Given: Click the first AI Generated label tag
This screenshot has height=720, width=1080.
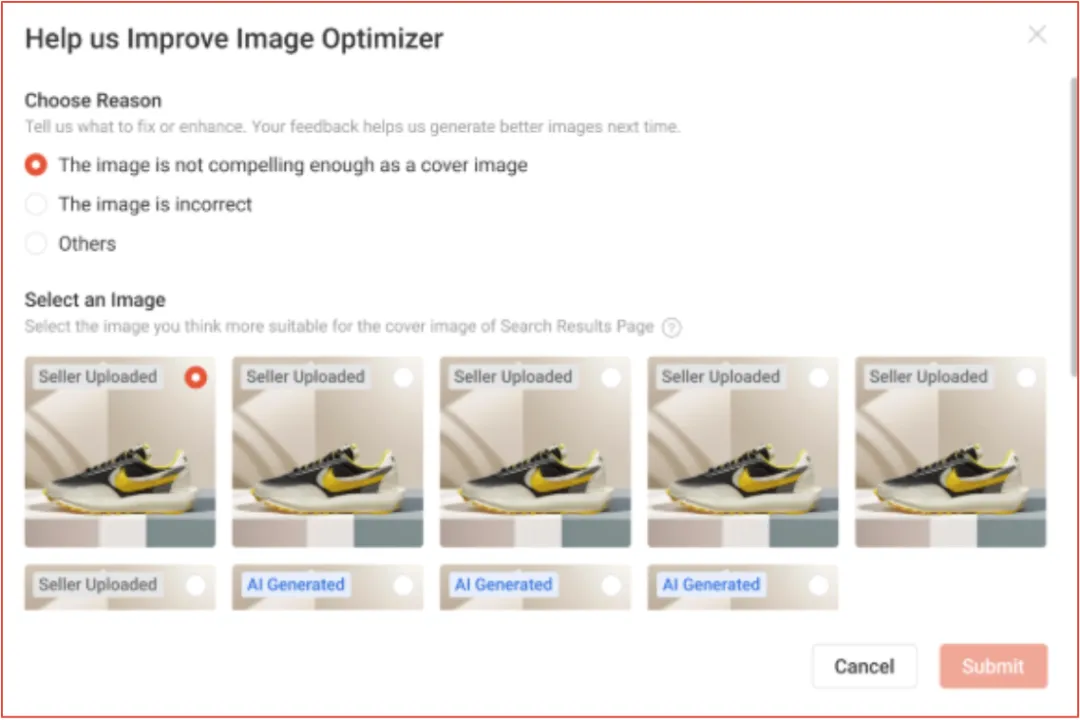Looking at the screenshot, I should pyautogui.click(x=295, y=585).
